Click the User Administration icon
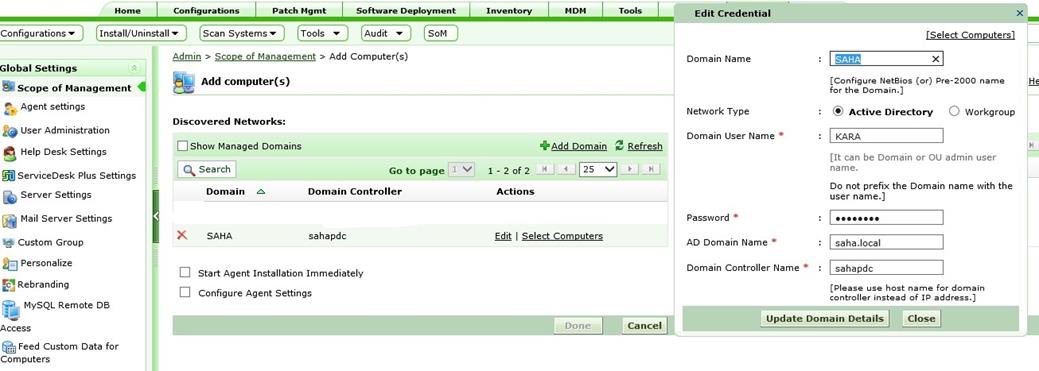 tap(9, 131)
